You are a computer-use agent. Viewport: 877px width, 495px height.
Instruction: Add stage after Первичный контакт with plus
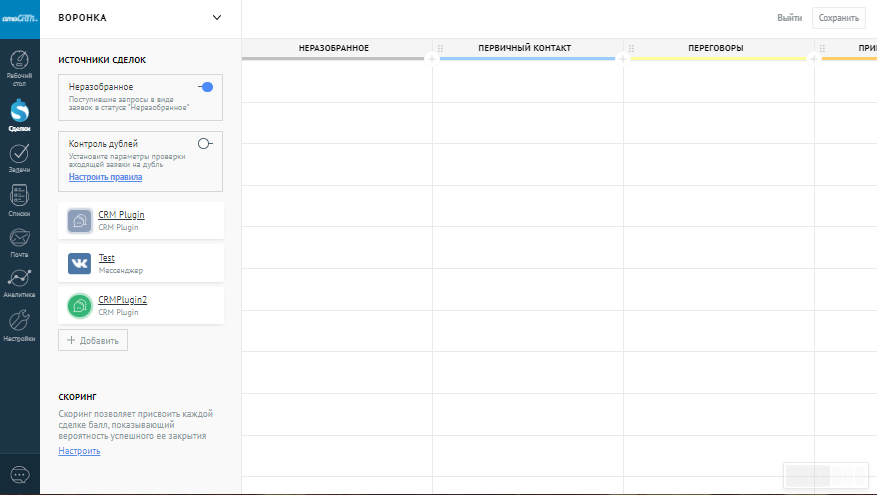(x=623, y=59)
